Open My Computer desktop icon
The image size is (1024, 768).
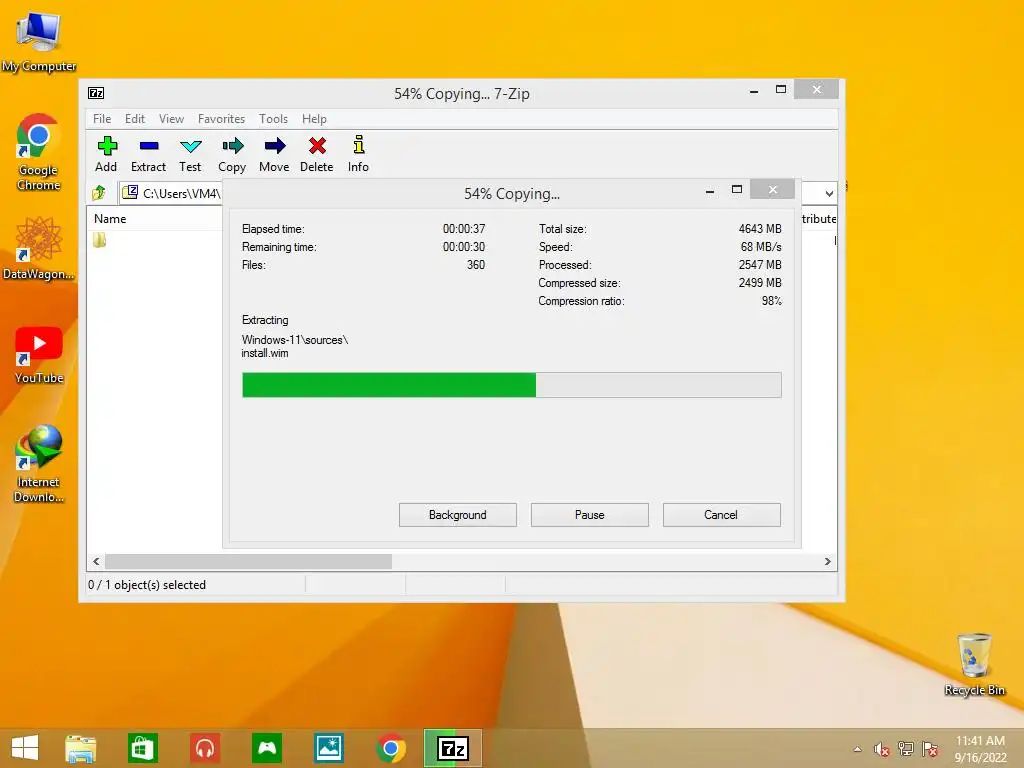[x=39, y=40]
